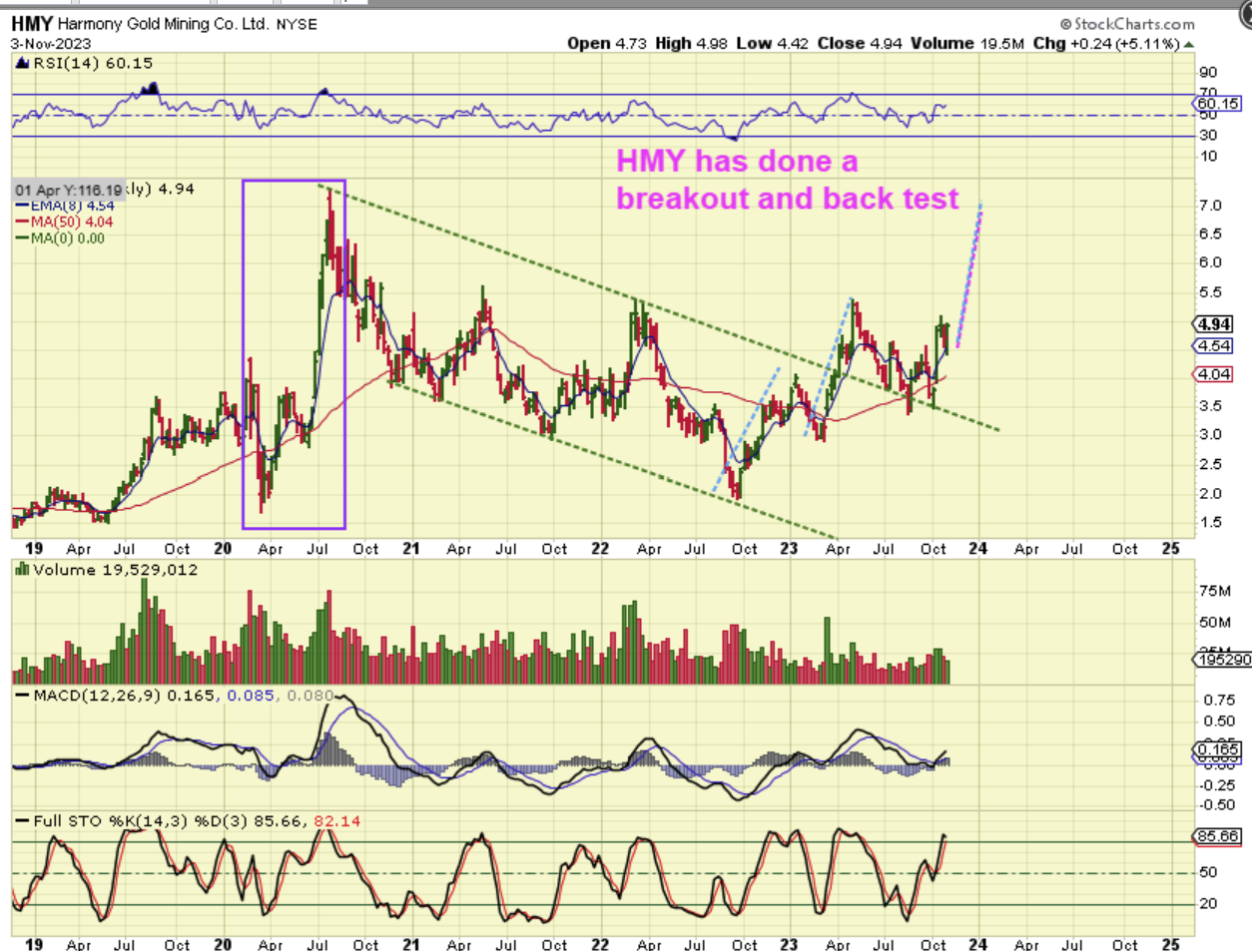Click year 24 on the price panel time axis
Screen dimensions: 1252x952
point(977,548)
